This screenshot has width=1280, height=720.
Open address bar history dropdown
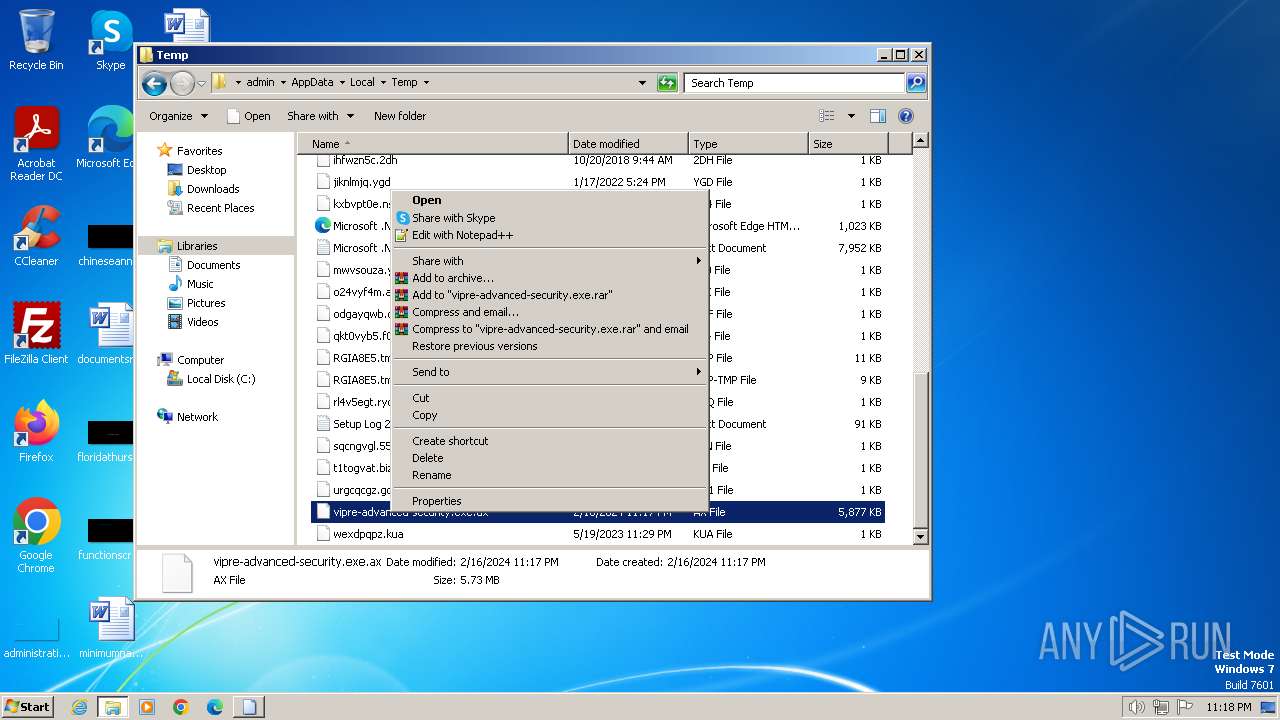coord(642,83)
